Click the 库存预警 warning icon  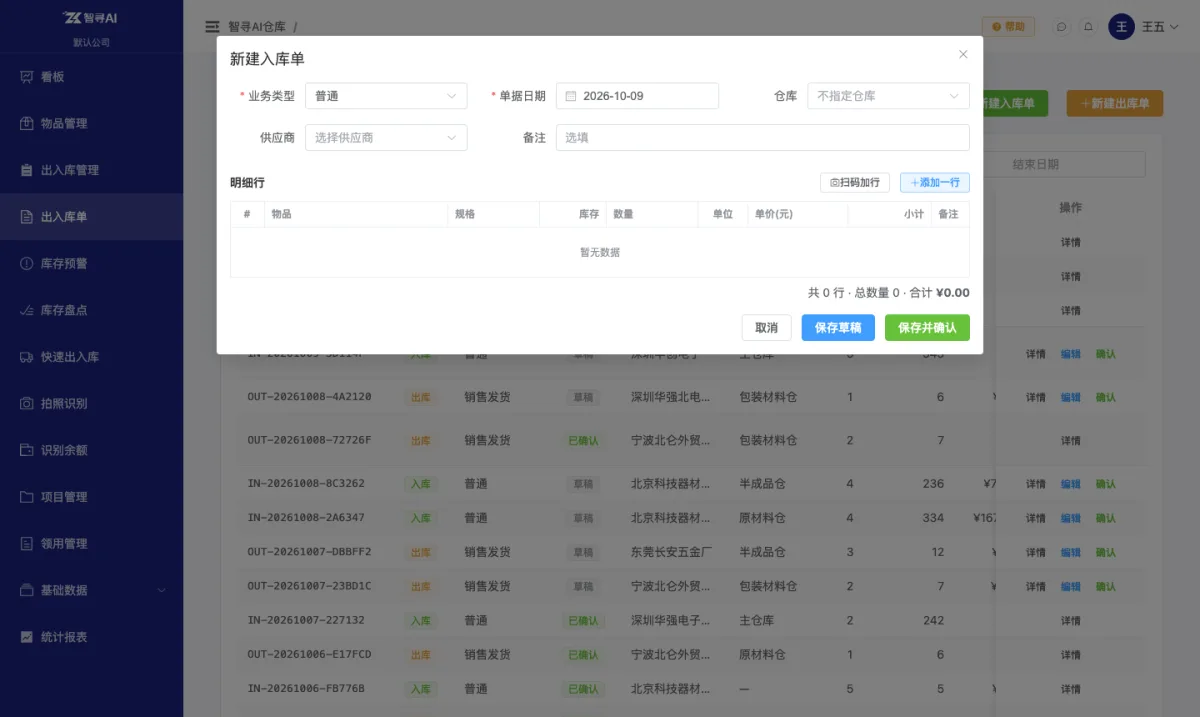click(27, 264)
